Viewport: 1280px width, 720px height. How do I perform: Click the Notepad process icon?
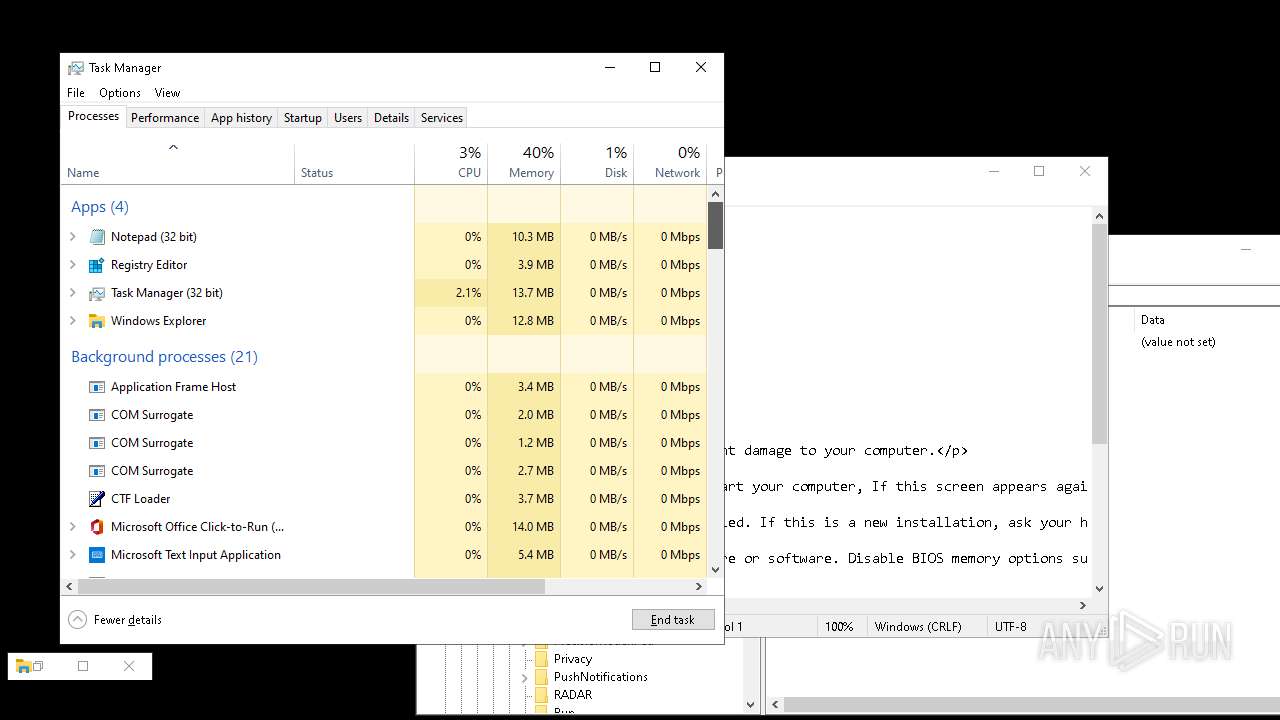[x=97, y=237]
